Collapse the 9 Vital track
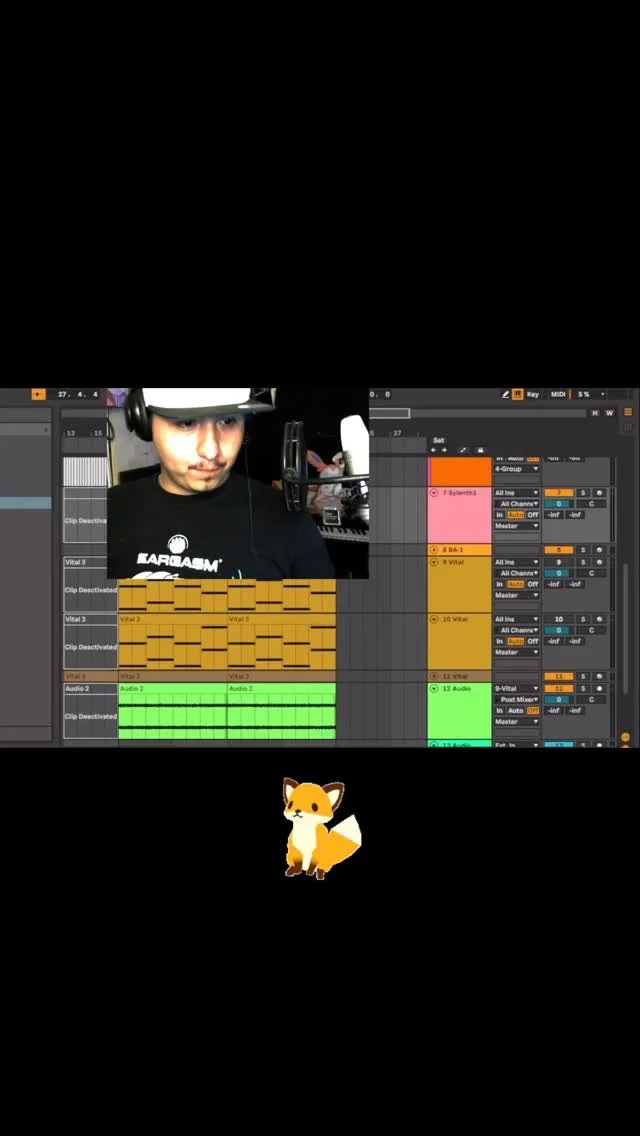Viewport: 640px width, 1136px height. 434,561
